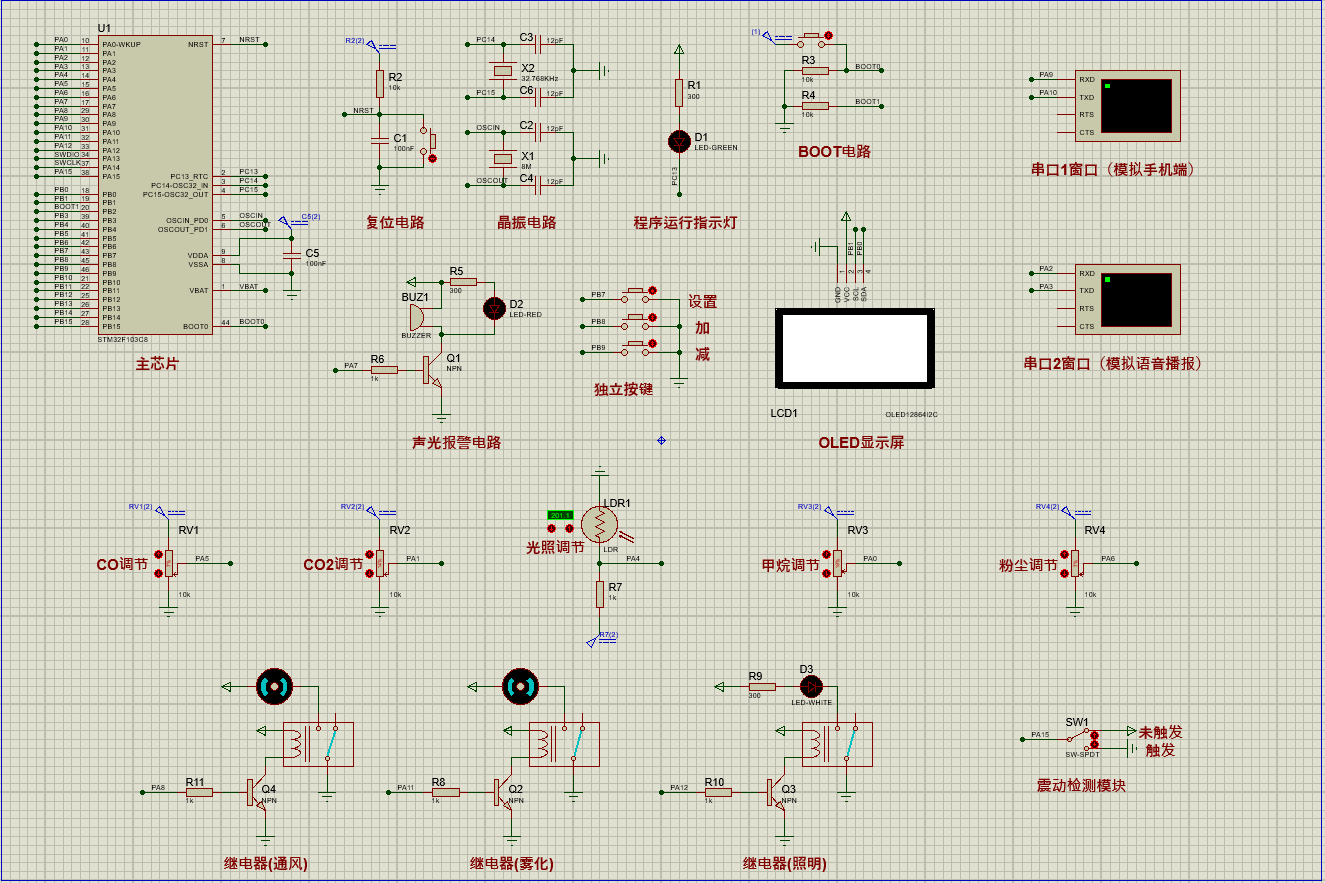Select transistor Q3 of lighting relay
1325x883 pixels.
pyautogui.click(x=777, y=793)
